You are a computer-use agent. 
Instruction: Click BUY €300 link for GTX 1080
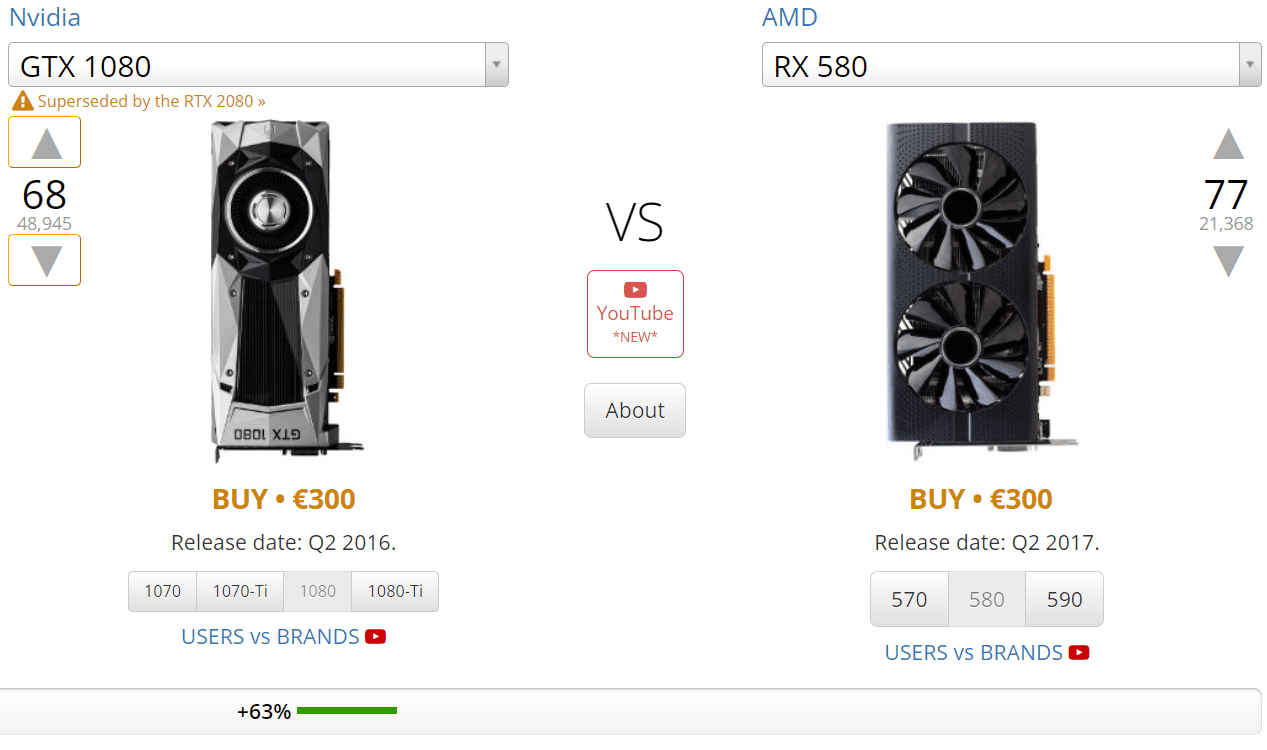pyautogui.click(x=284, y=499)
